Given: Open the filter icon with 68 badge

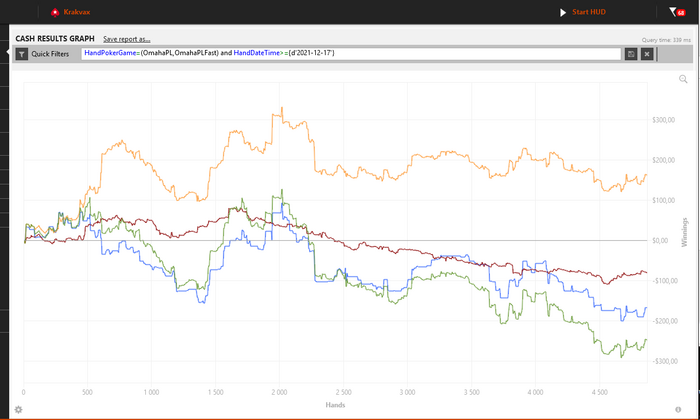Looking at the screenshot, I should 677,12.
